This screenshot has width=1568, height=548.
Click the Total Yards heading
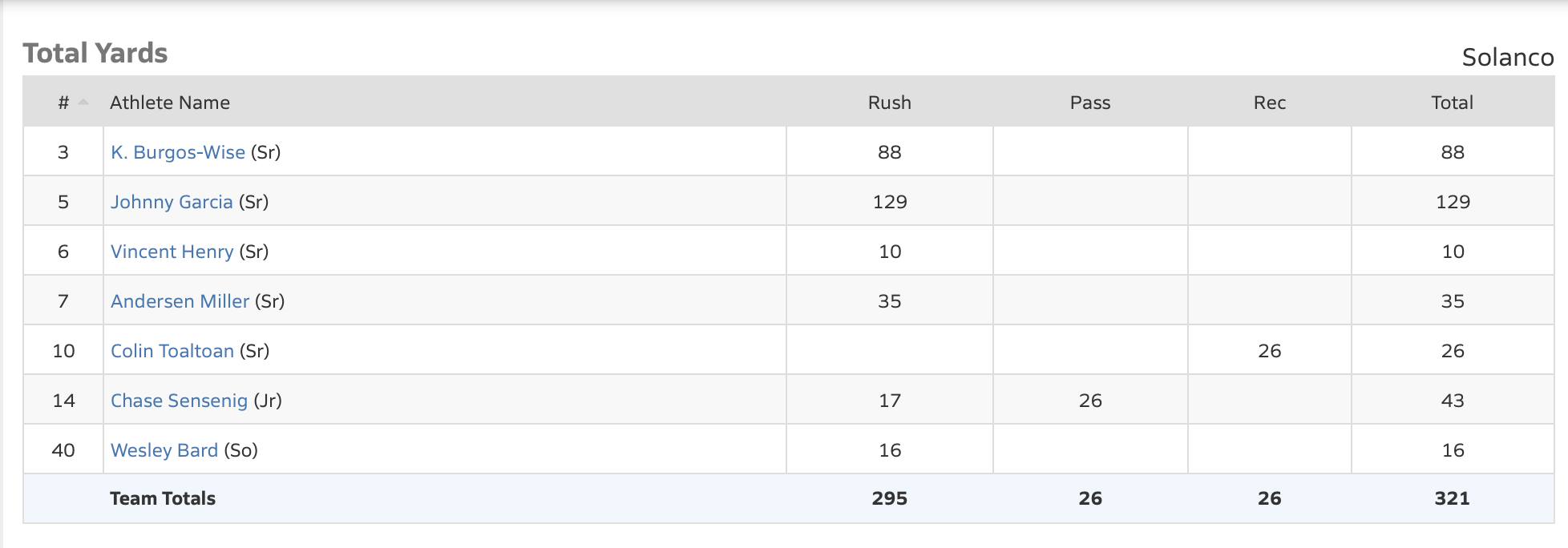click(x=95, y=53)
